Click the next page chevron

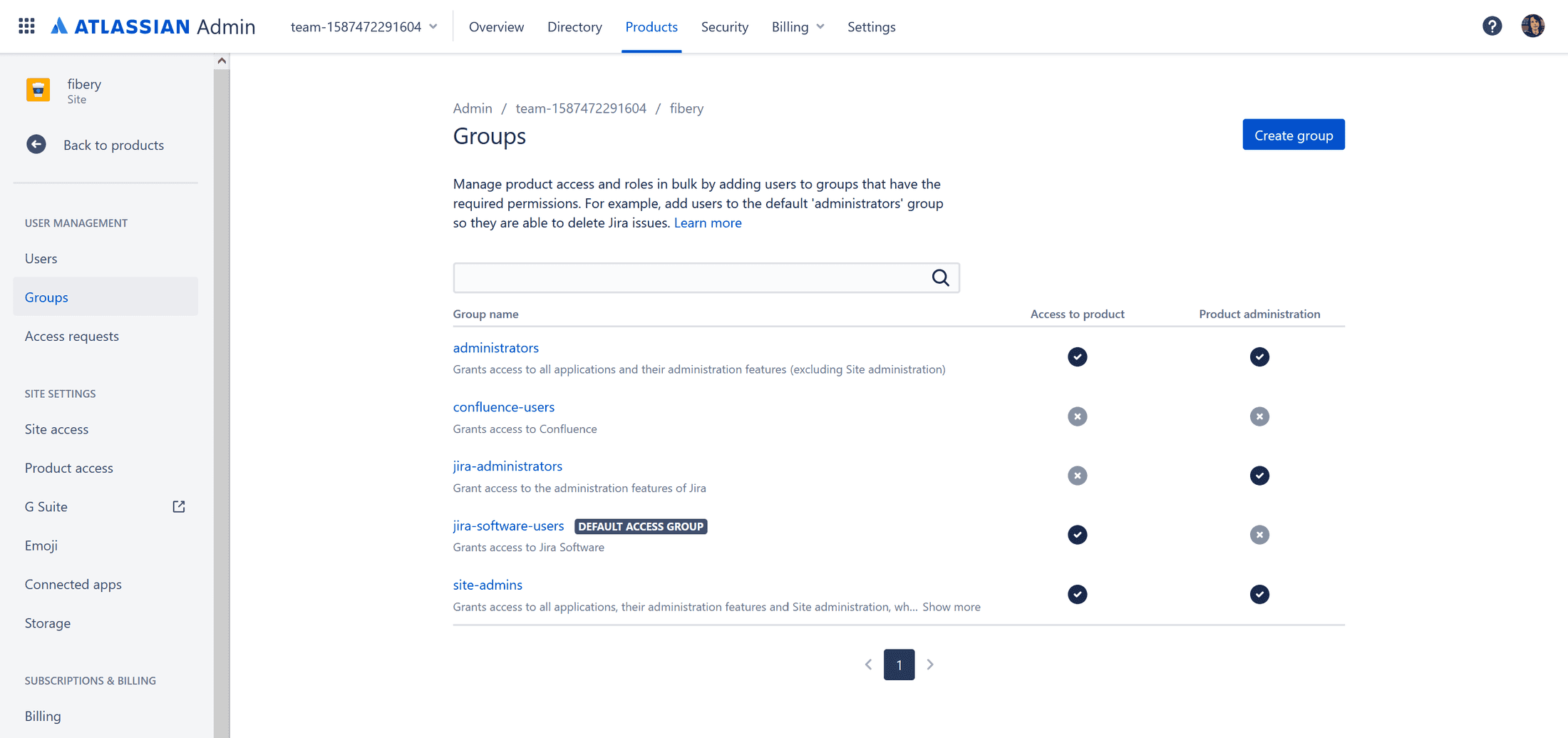point(929,664)
